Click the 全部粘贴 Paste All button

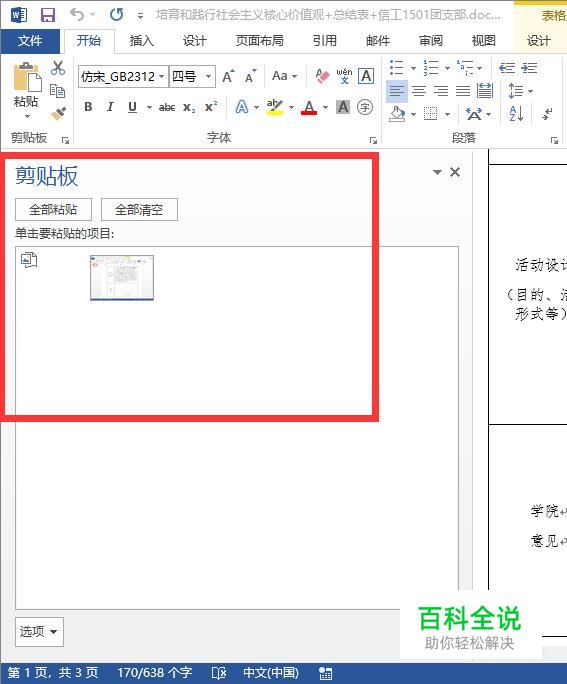pyautogui.click(x=53, y=210)
